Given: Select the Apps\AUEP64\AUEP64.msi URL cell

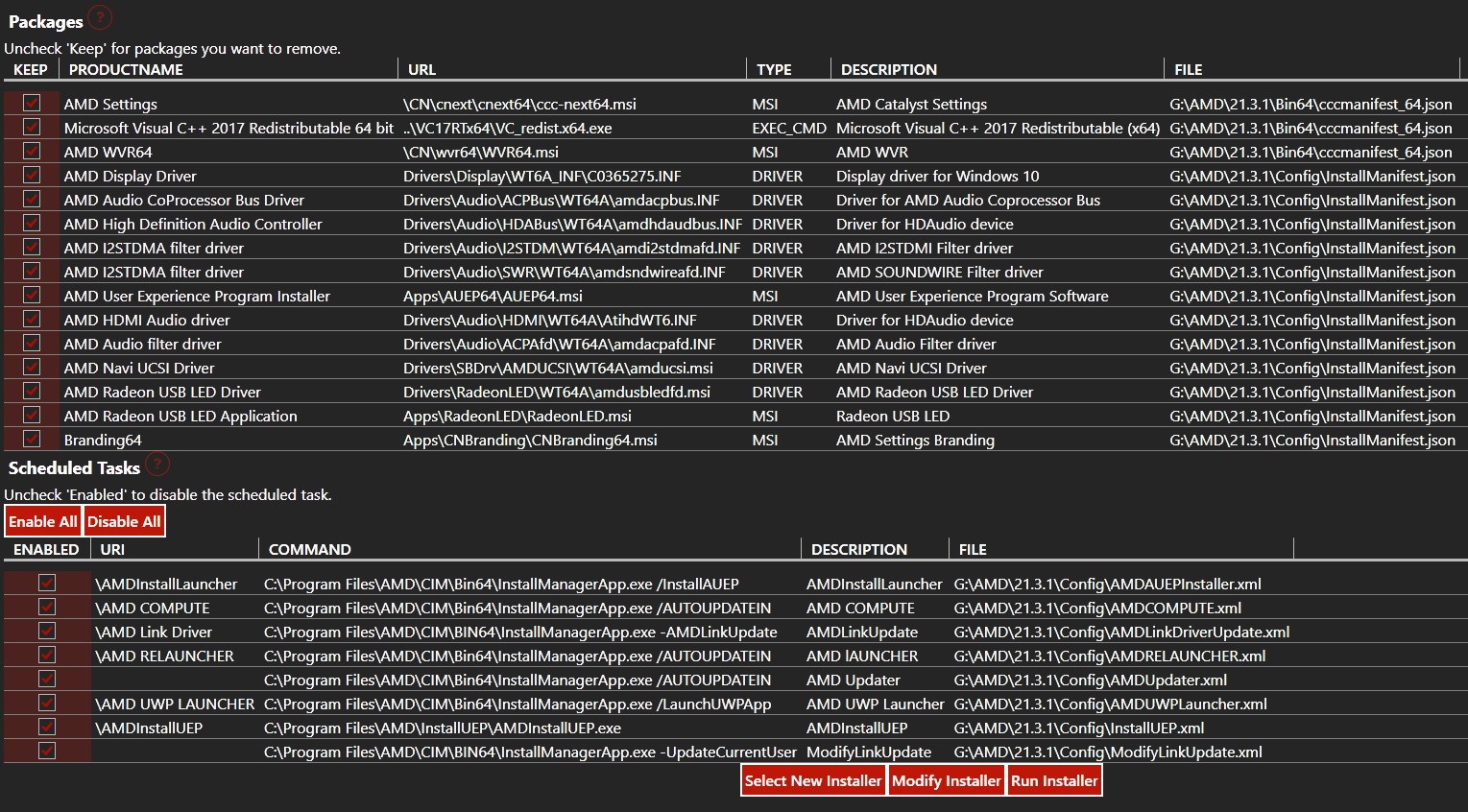Looking at the screenshot, I should coord(493,296).
